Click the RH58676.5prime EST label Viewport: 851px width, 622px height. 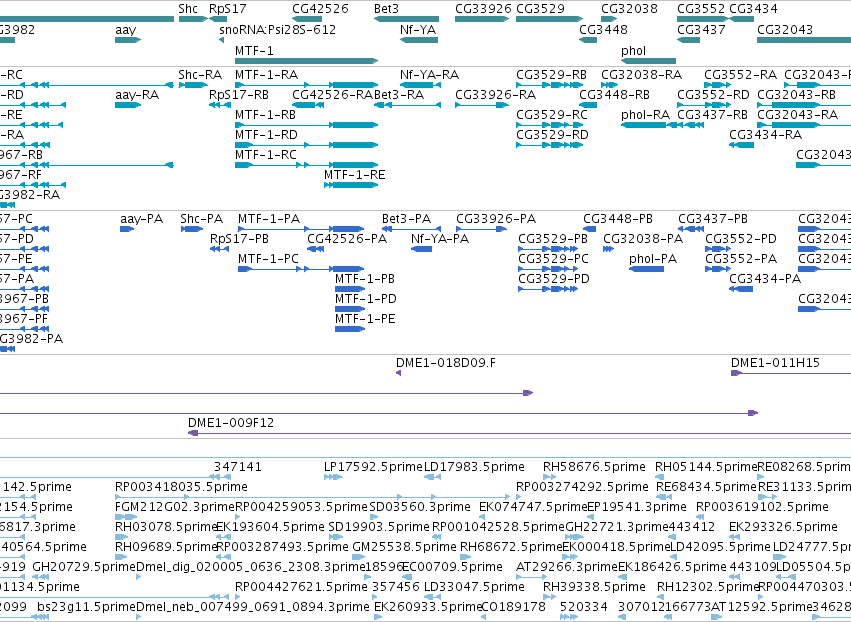[x=594, y=467]
